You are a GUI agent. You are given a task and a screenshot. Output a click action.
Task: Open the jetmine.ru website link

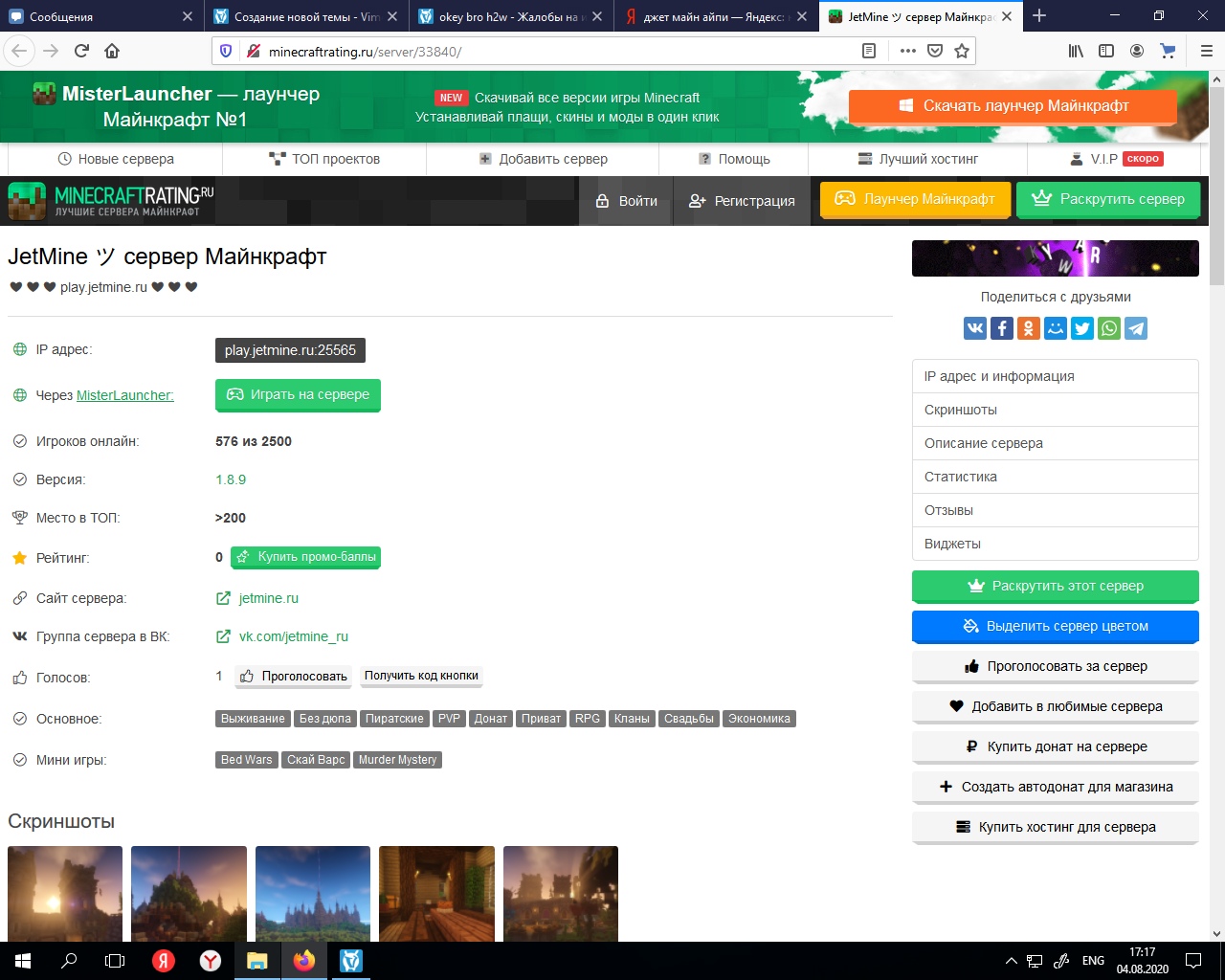pyautogui.click(x=268, y=598)
